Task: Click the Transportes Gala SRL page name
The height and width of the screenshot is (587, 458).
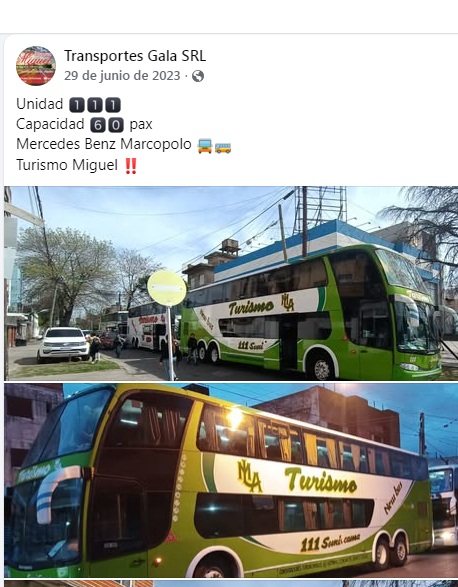Action: pos(135,56)
